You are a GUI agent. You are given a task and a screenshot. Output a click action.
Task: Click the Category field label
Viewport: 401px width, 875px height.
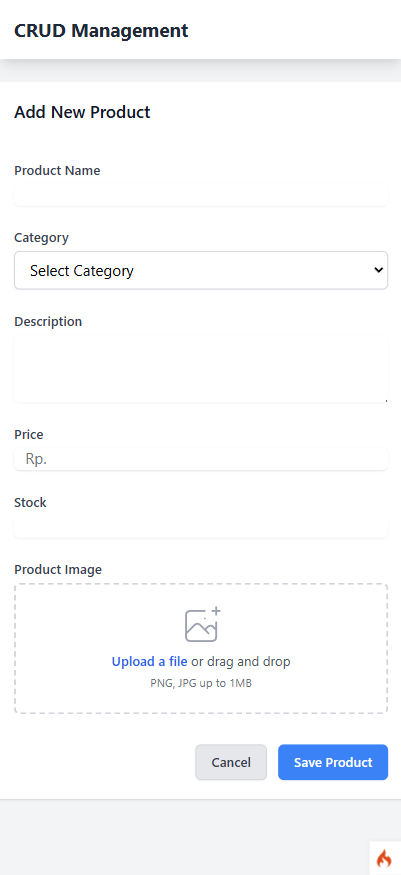click(41, 238)
